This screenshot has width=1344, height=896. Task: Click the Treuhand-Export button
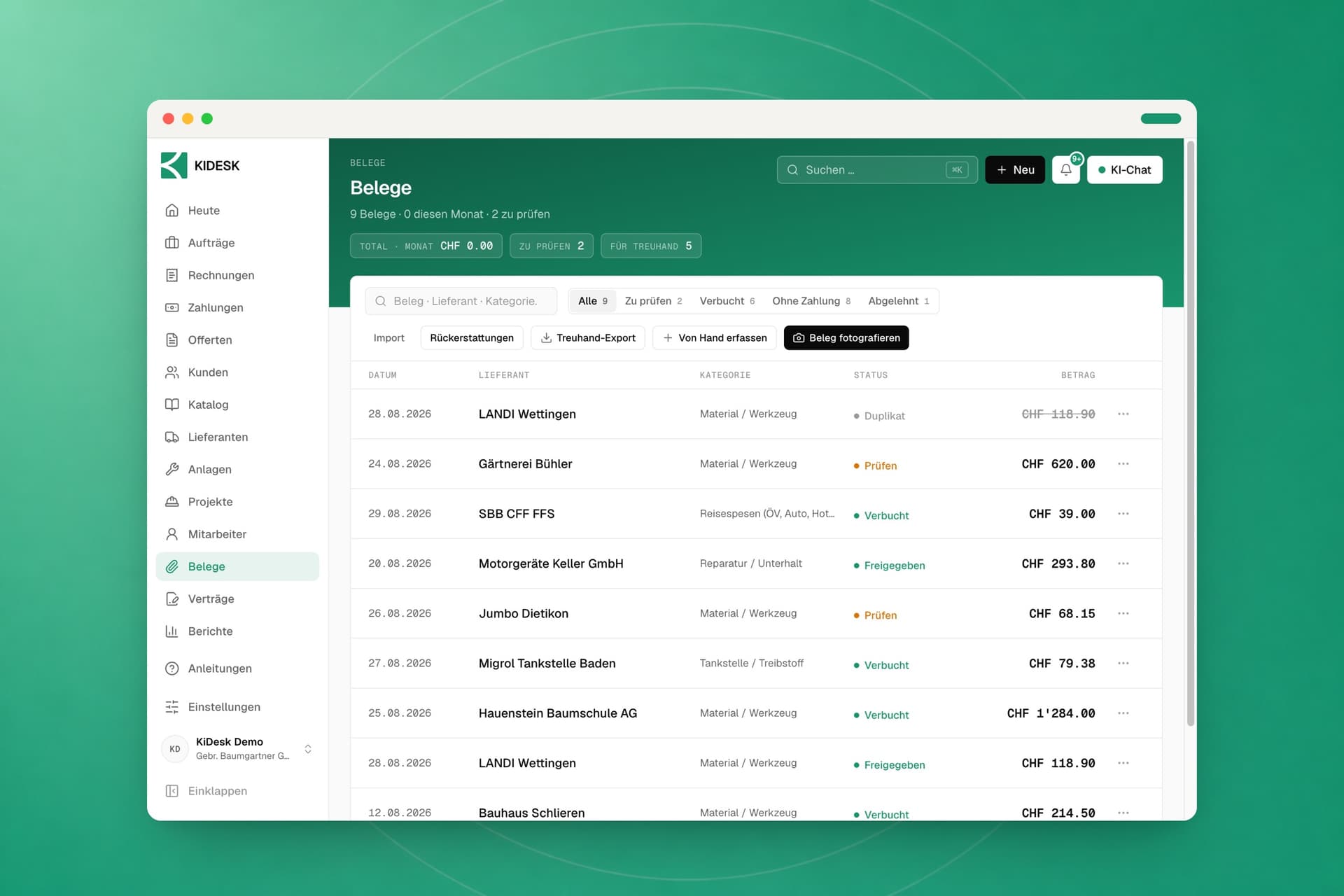588,337
